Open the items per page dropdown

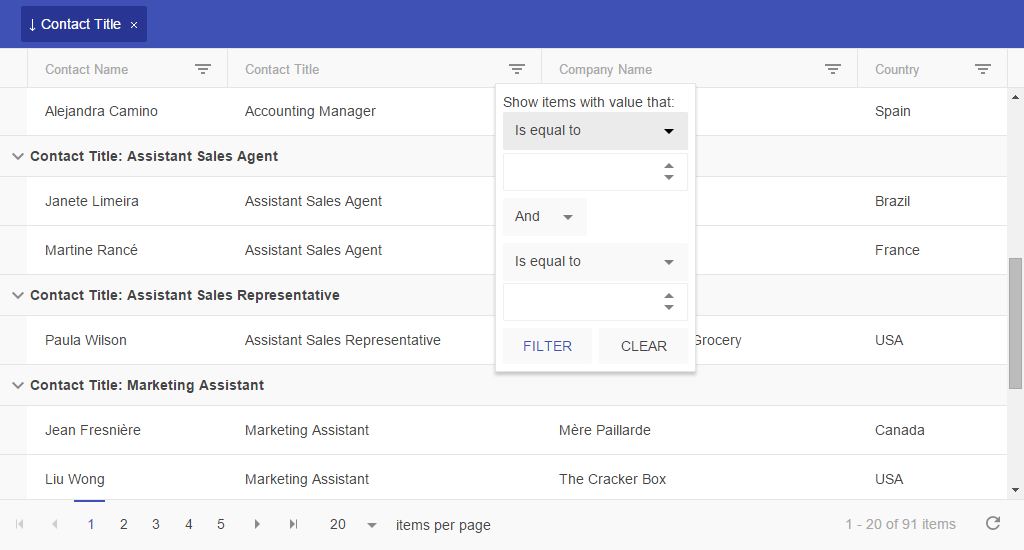[x=353, y=525]
